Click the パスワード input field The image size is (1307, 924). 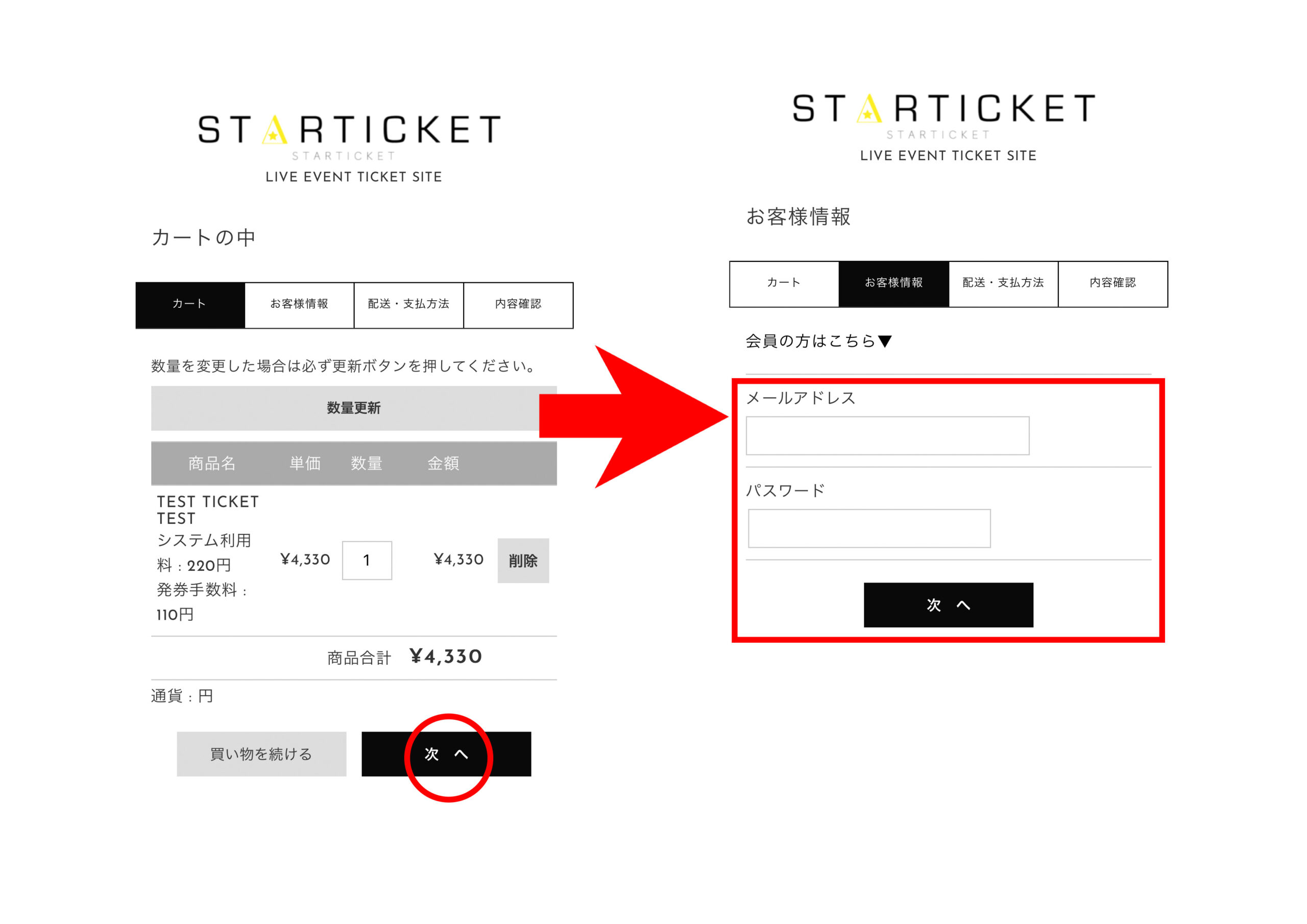click(869, 528)
